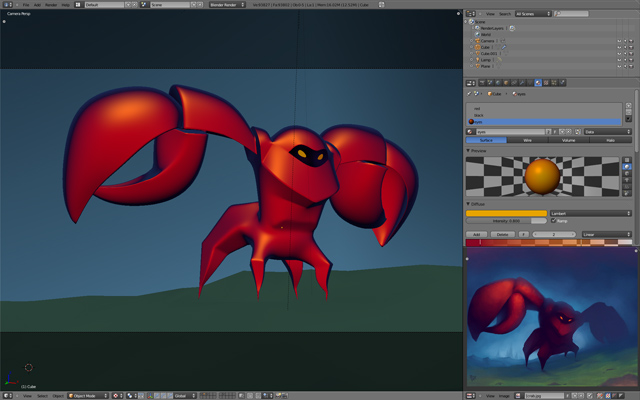The width and height of the screenshot is (640, 400).
Task: Open the Object Mode dropdown
Action: [87, 395]
